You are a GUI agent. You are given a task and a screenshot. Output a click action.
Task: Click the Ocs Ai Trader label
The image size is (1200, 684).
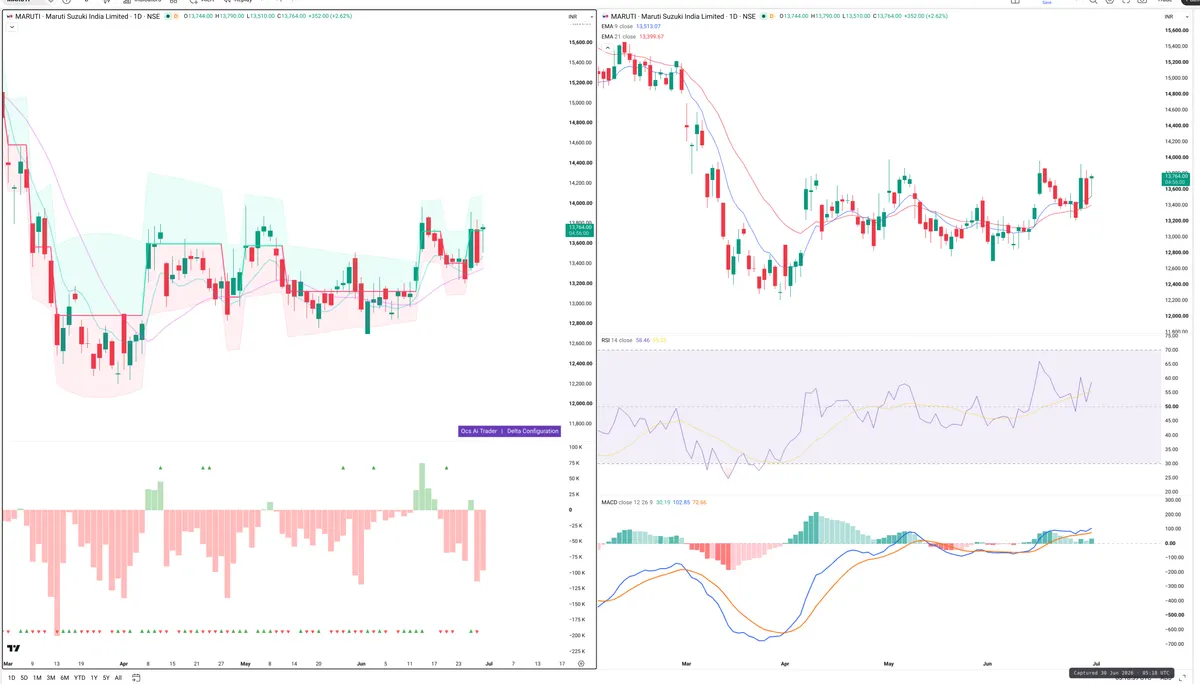tap(478, 431)
